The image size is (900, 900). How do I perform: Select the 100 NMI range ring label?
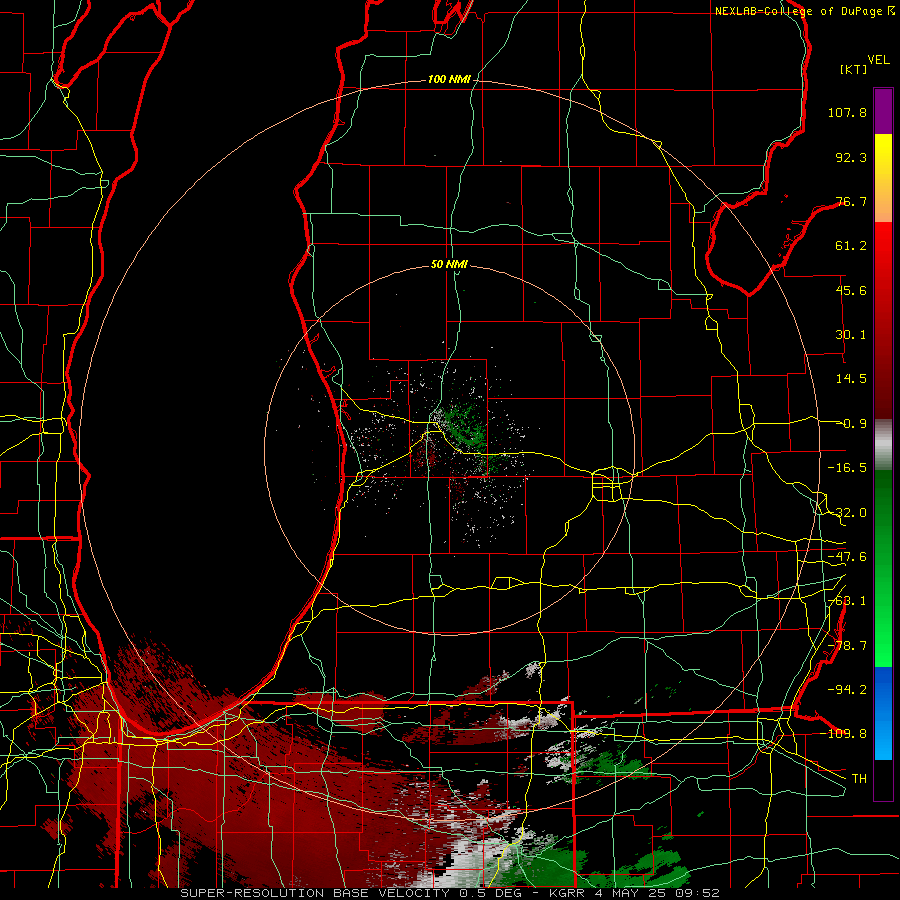click(449, 79)
